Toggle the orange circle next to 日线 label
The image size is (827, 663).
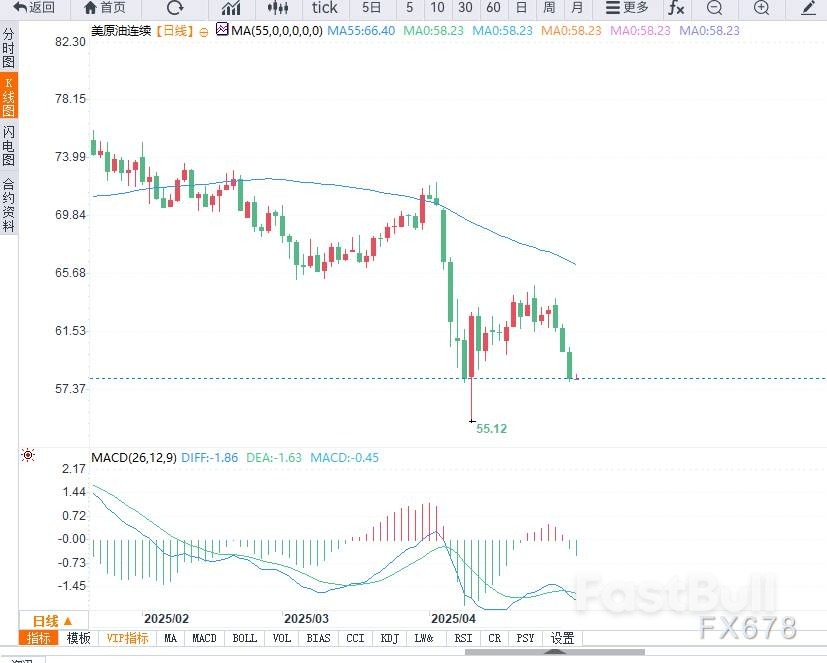(204, 32)
